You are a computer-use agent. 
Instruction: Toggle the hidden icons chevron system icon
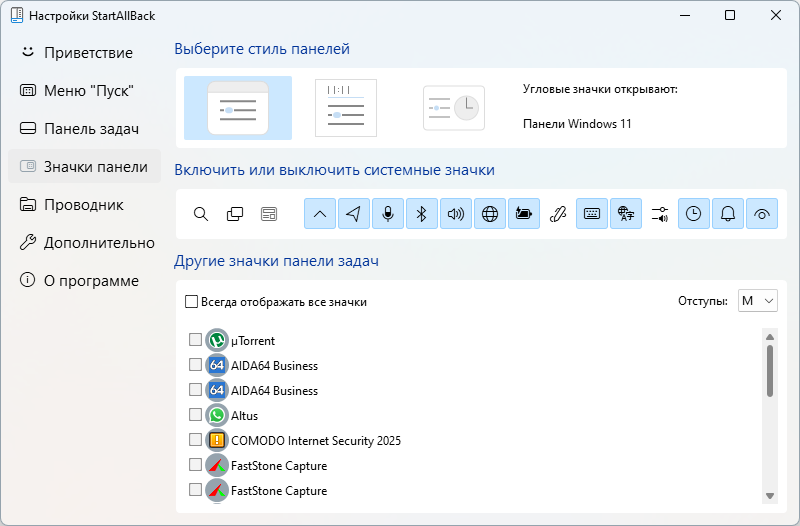click(320, 214)
